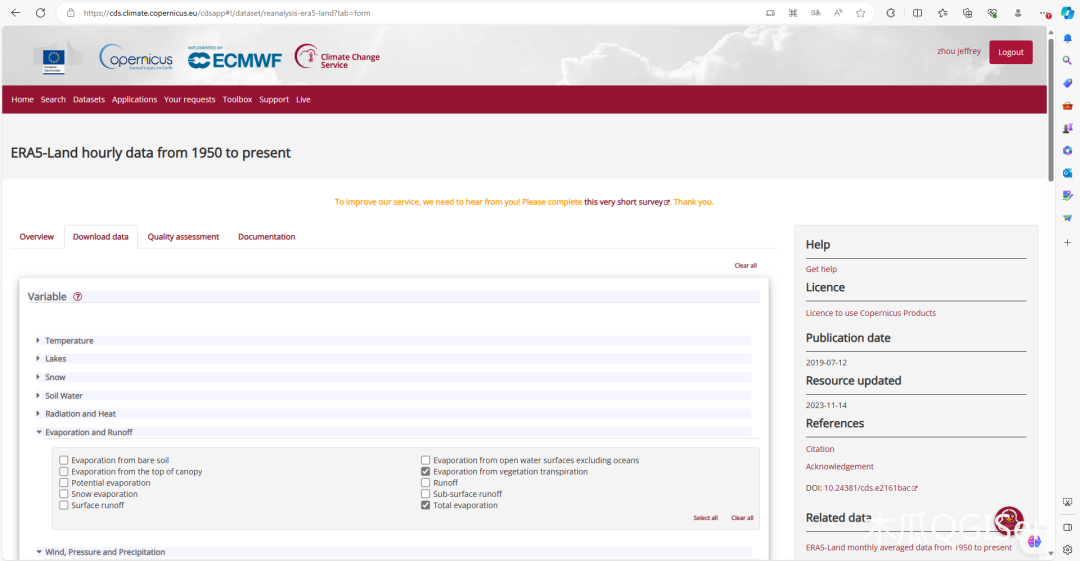Open the sidebar Outlook icon

(x=1068, y=173)
